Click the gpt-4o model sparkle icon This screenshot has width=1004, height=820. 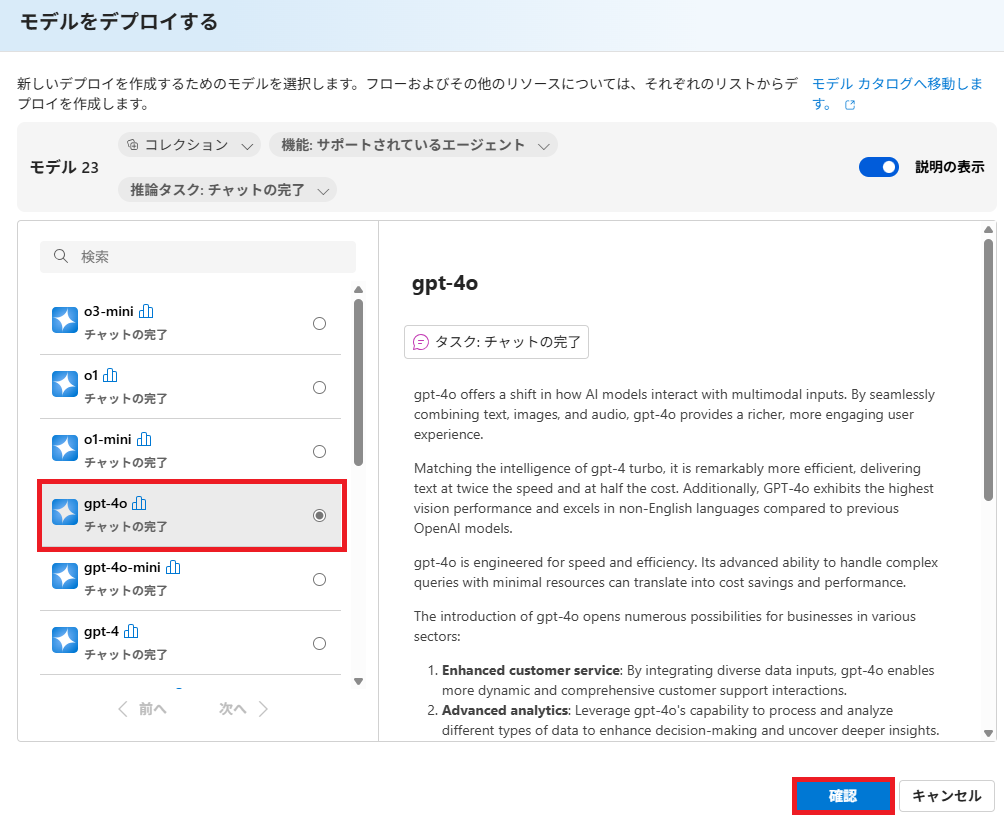click(x=65, y=512)
